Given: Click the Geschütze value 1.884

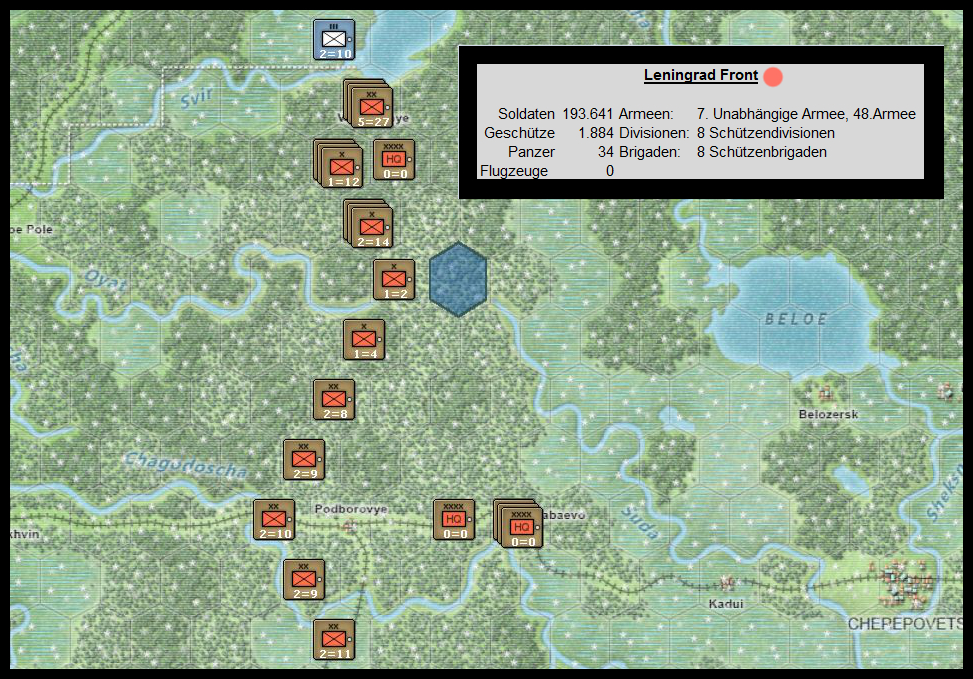Looking at the screenshot, I should 596,133.
